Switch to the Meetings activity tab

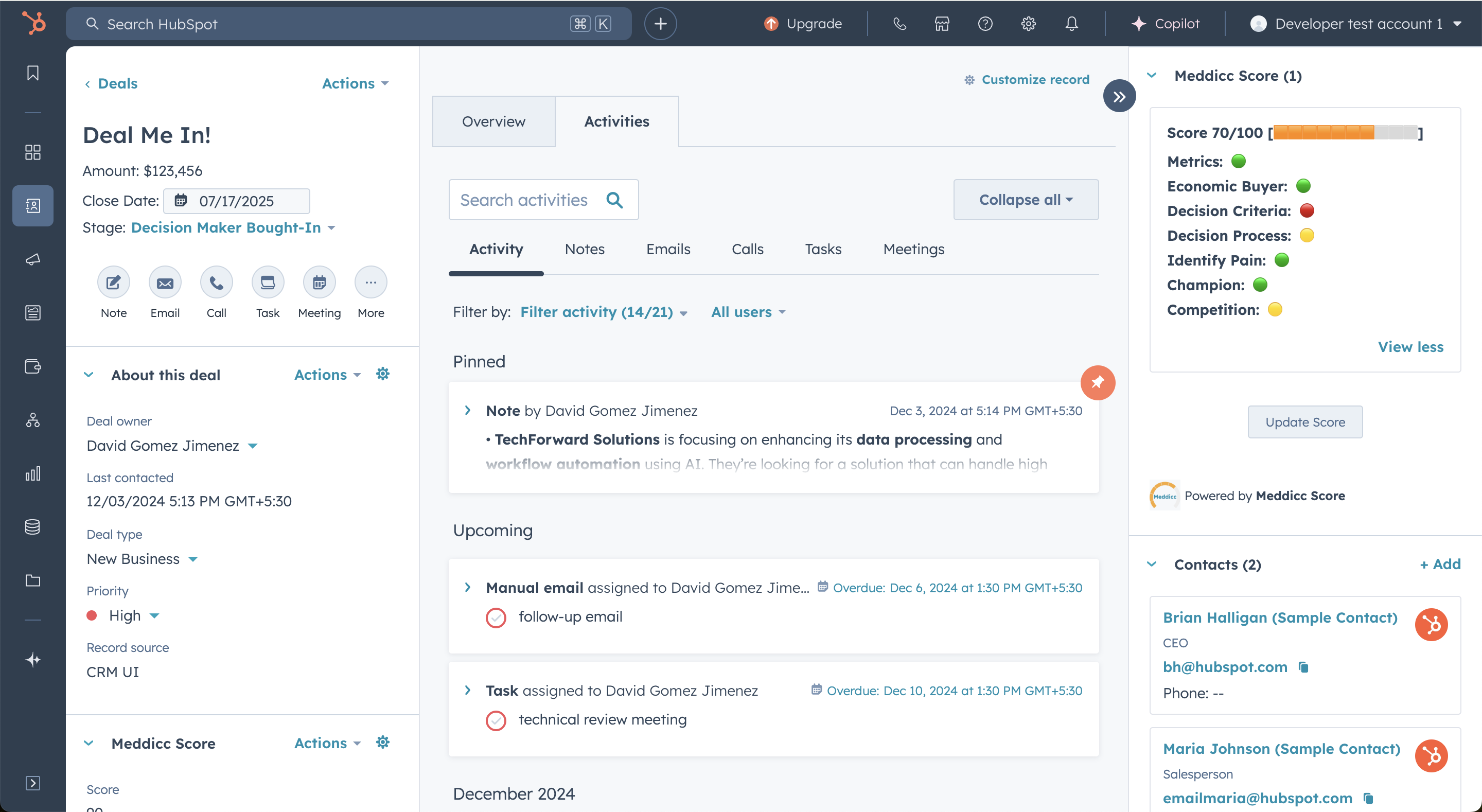(913, 249)
